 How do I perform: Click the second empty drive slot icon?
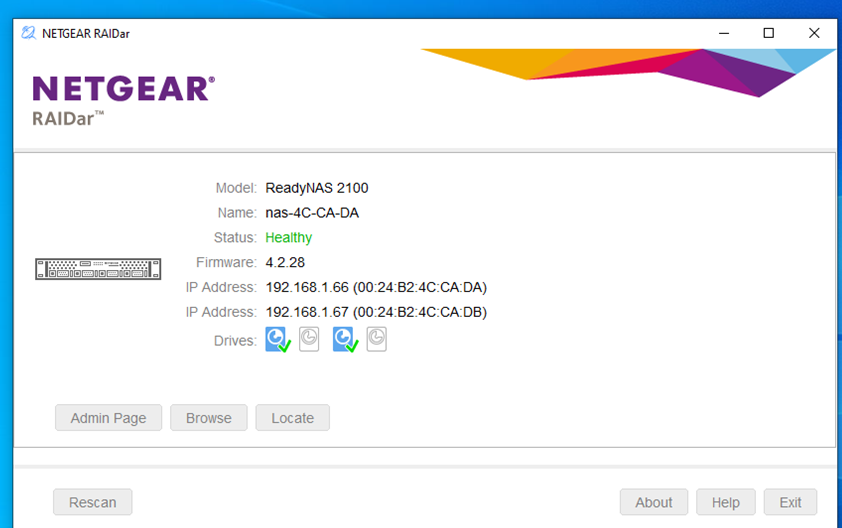coord(309,339)
